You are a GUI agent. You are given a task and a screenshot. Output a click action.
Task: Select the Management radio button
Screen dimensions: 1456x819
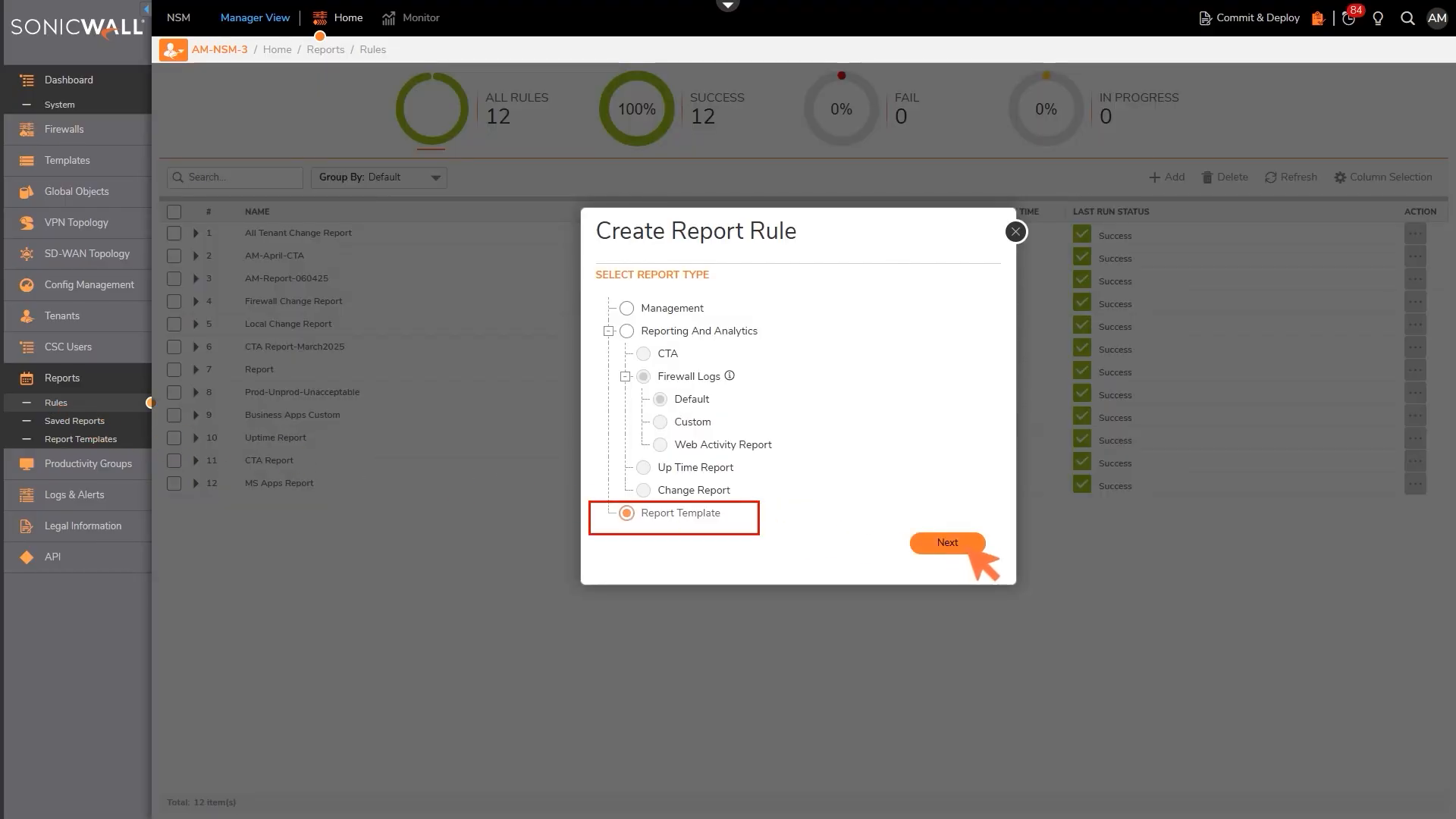tap(626, 308)
